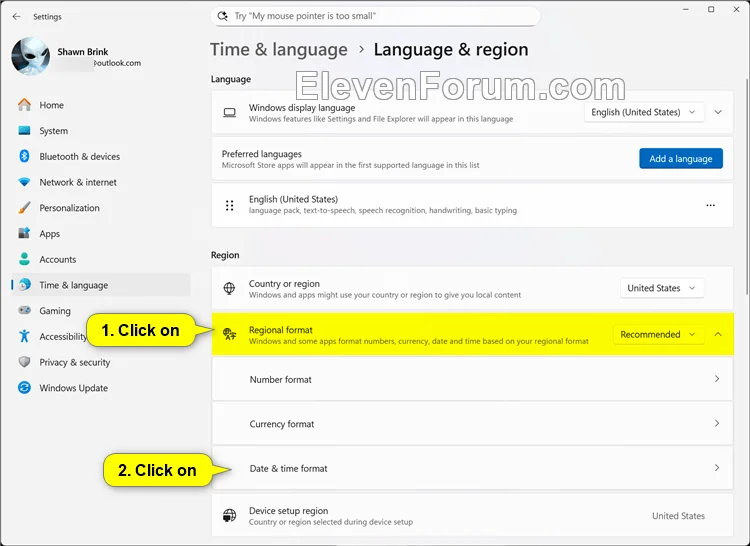Click the Device setup region title
The image size is (750, 546).
pos(288,511)
